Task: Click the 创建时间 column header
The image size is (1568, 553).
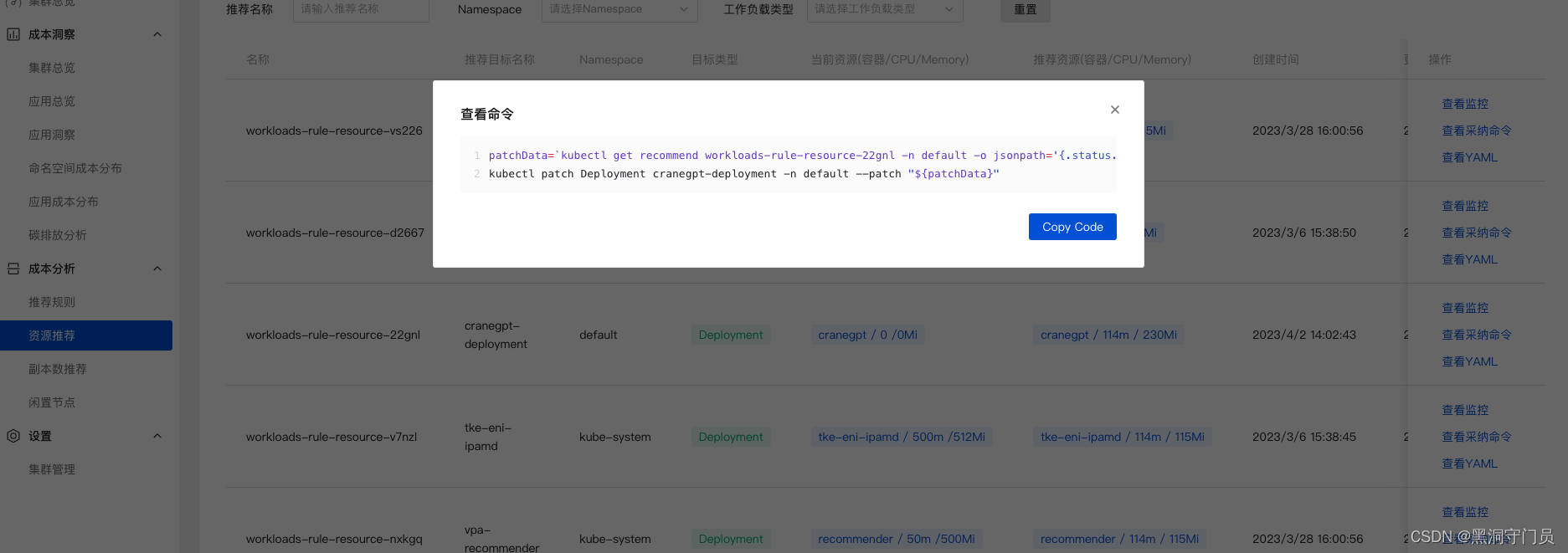Action: click(1276, 59)
